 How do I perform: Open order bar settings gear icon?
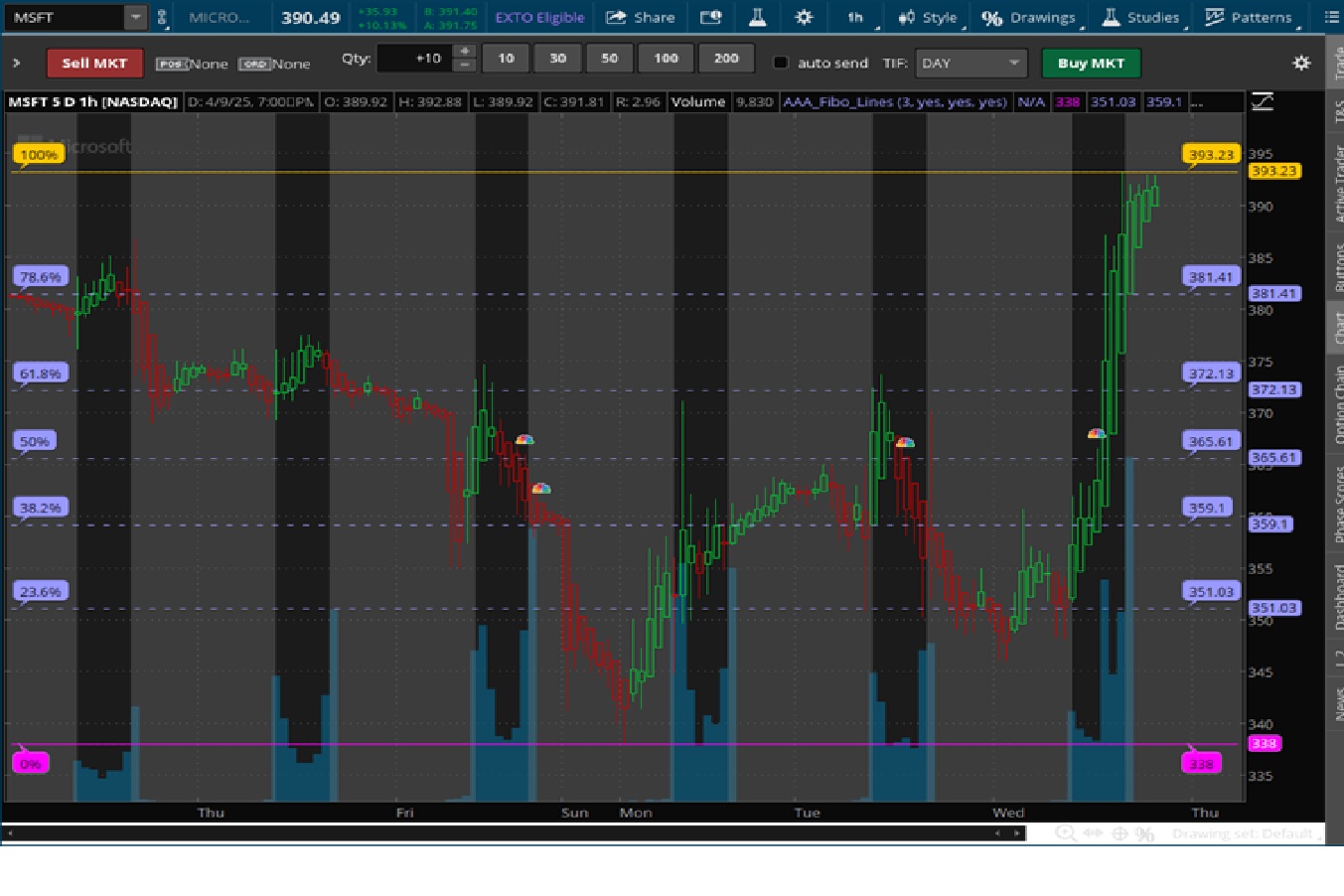click(1301, 63)
